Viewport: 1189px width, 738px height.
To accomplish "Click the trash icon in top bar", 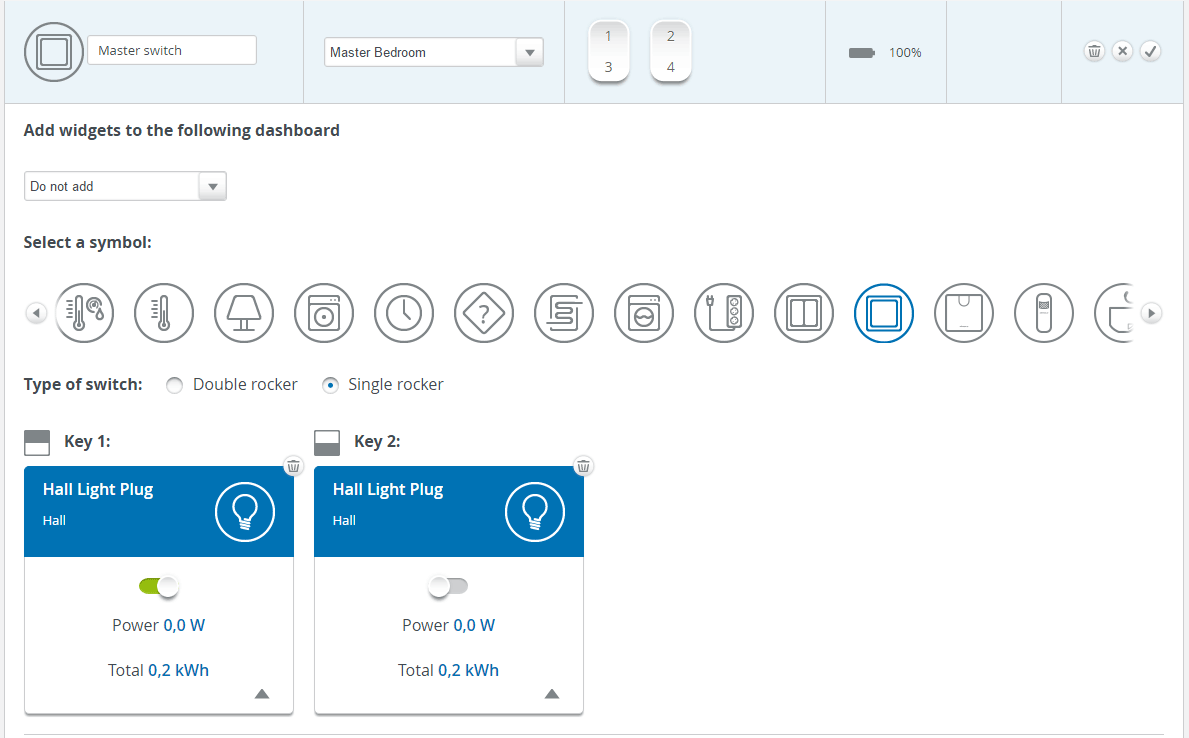I will tap(1094, 51).
